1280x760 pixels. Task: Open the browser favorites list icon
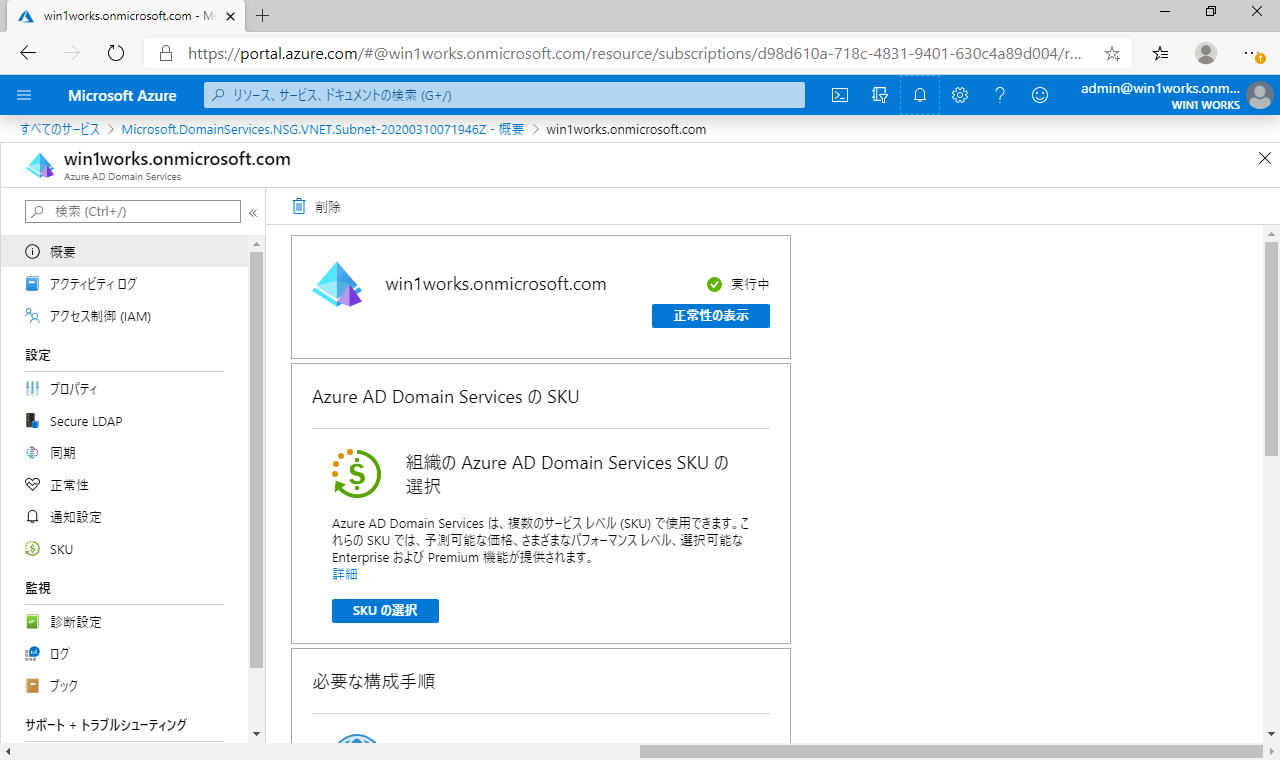pos(1160,53)
